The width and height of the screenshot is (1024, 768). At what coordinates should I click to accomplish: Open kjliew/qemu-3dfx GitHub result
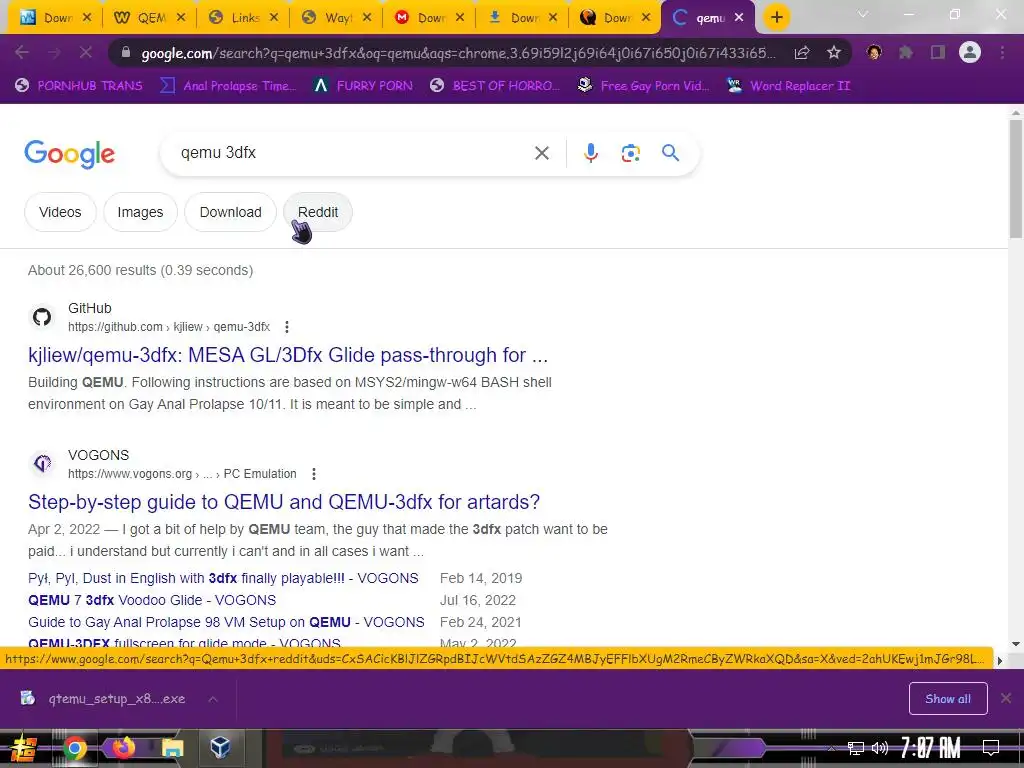288,355
